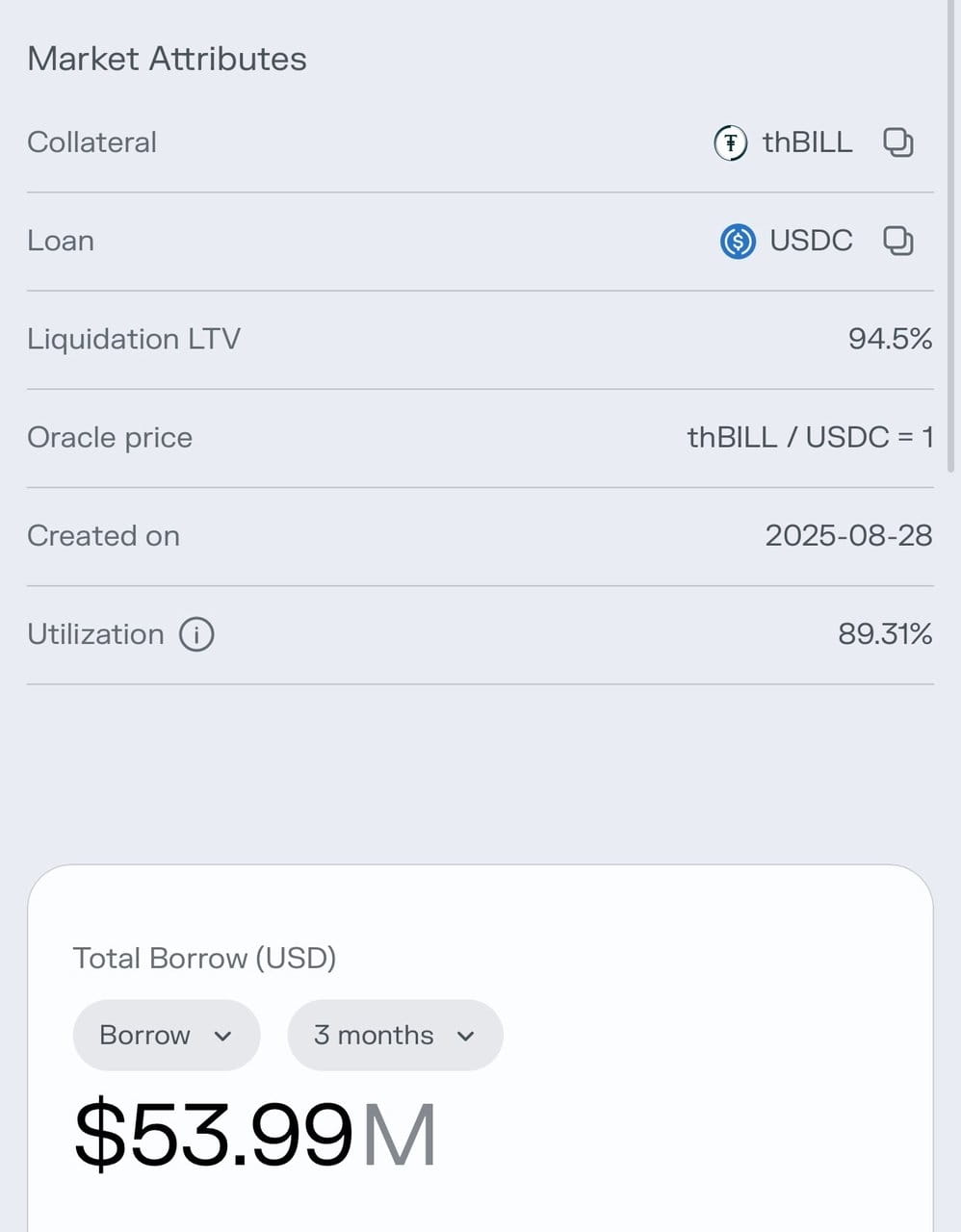Viewport: 961px width, 1232px height.
Task: Click chevron arrow beside 3 months
Action: [466, 1037]
